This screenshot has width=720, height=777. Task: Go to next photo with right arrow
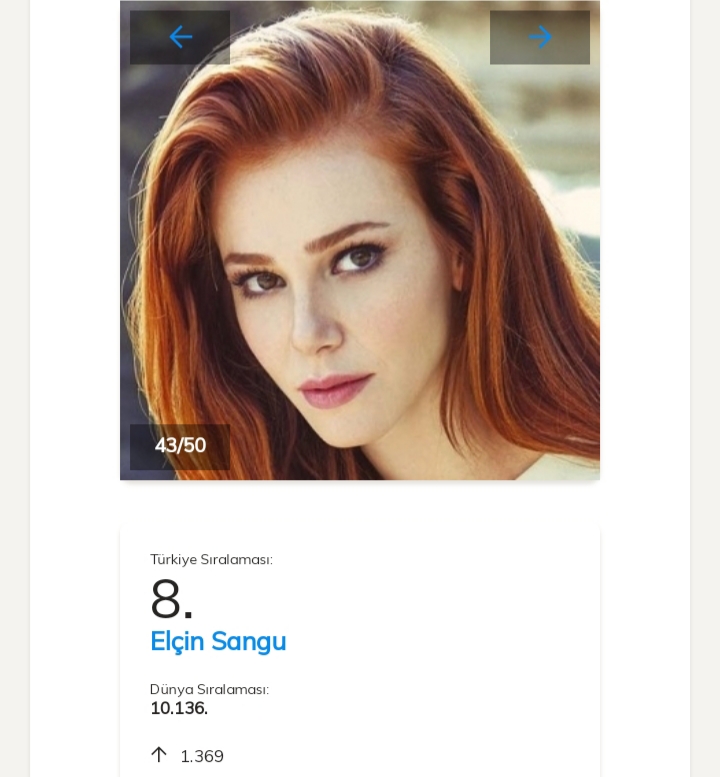pyautogui.click(x=540, y=37)
